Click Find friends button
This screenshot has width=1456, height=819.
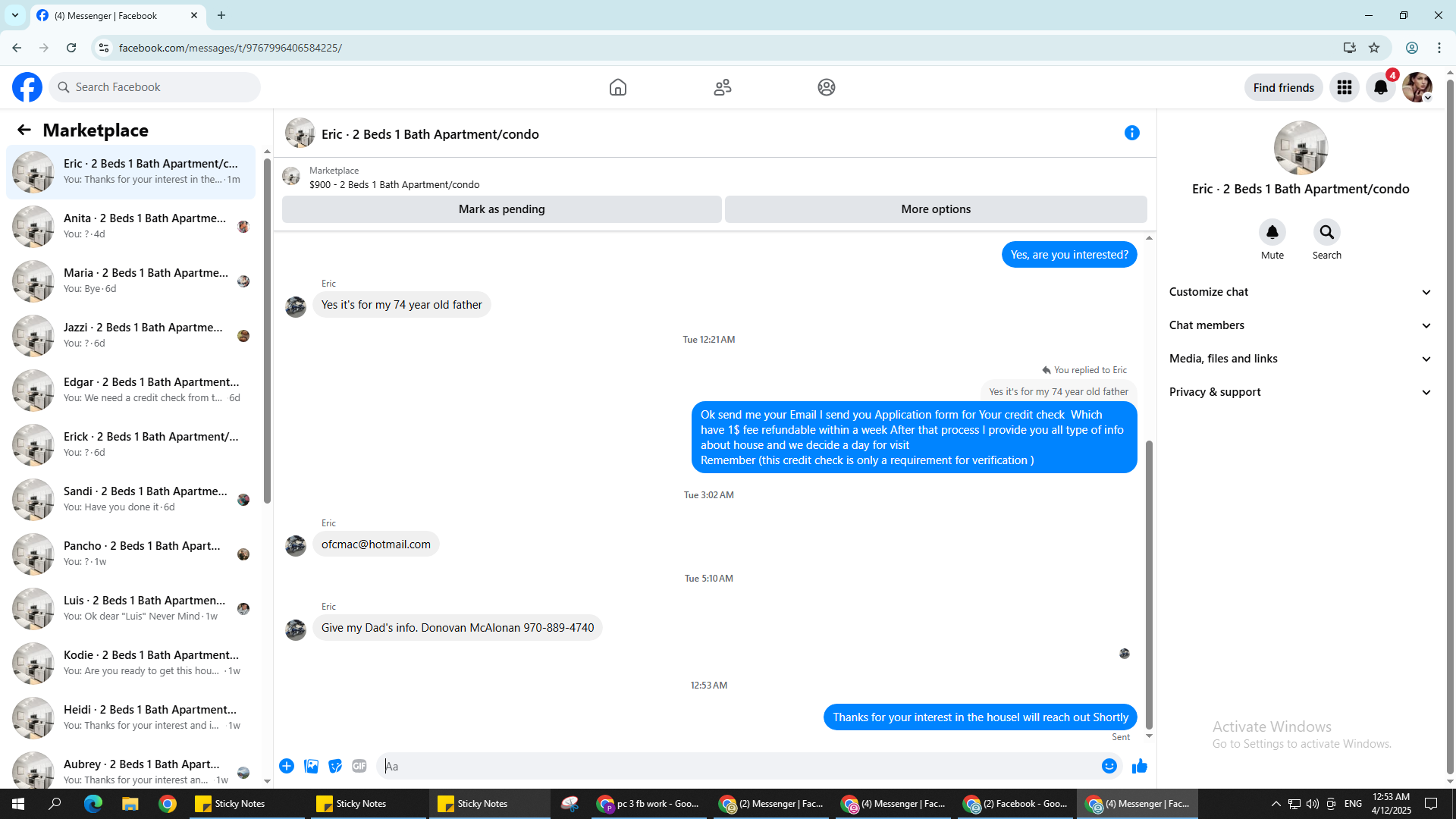coord(1283,87)
